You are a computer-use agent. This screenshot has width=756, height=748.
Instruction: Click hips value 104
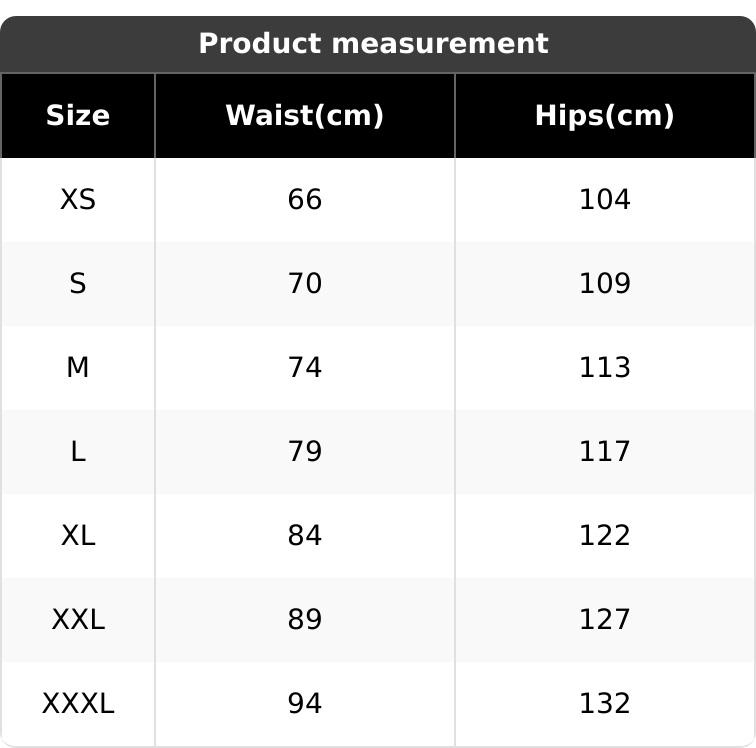[605, 200]
